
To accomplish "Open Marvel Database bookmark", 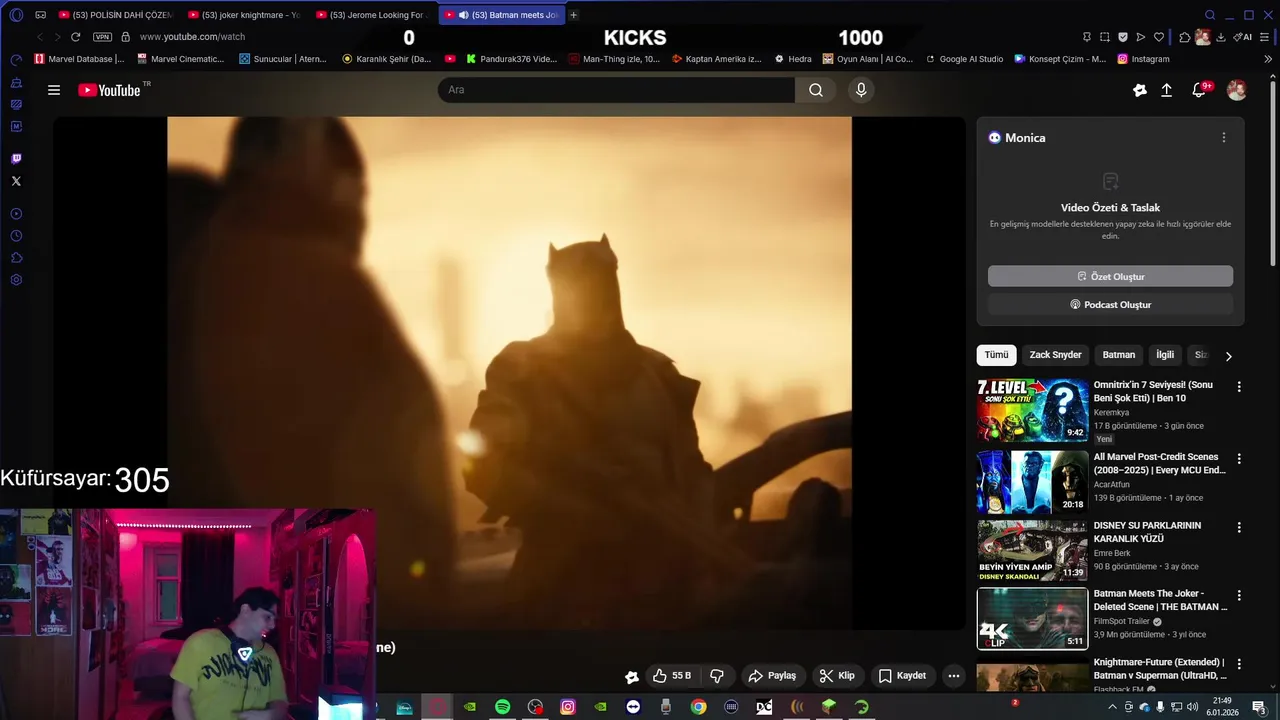I will click(79, 59).
